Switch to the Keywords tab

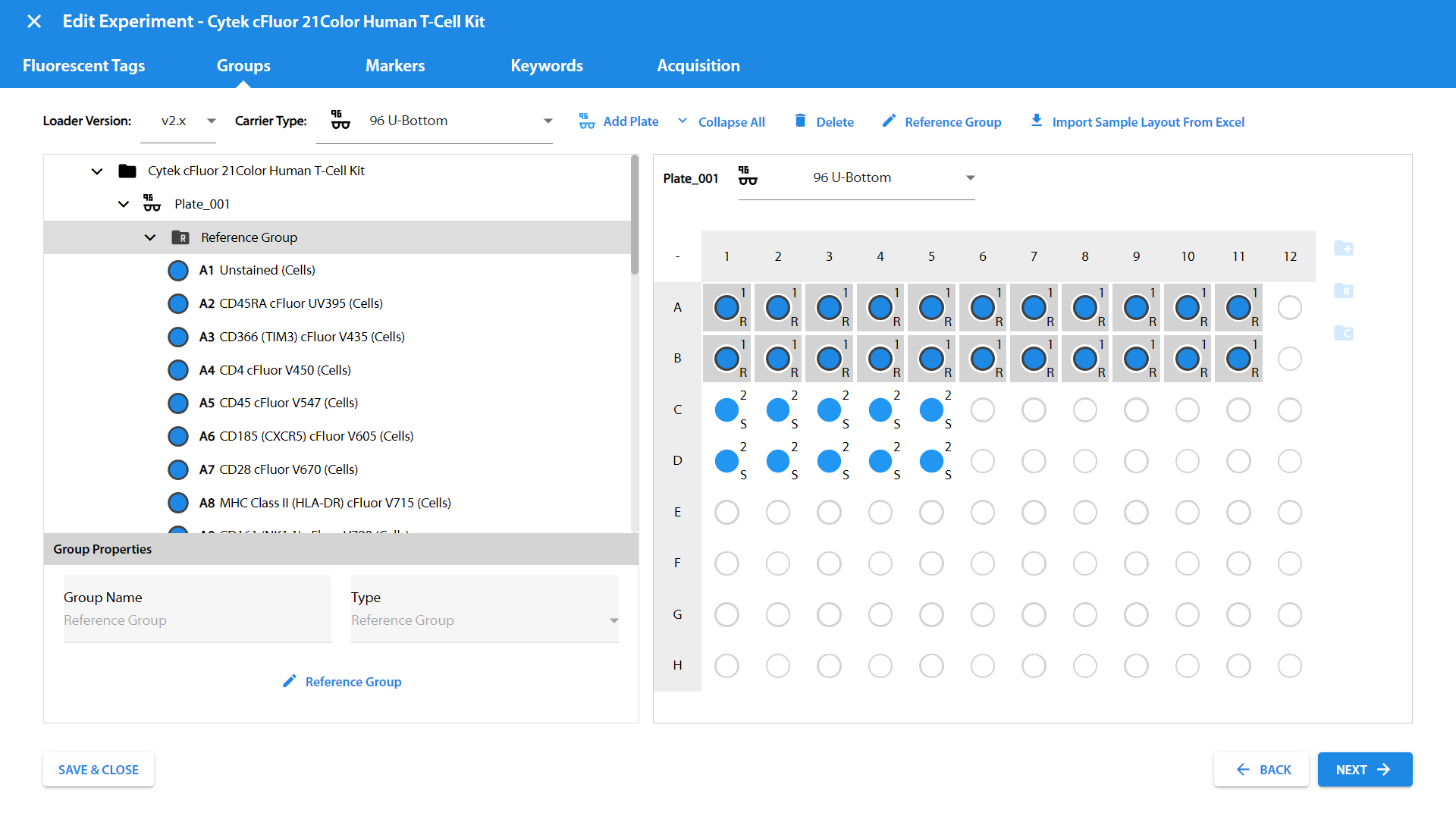pyautogui.click(x=547, y=66)
